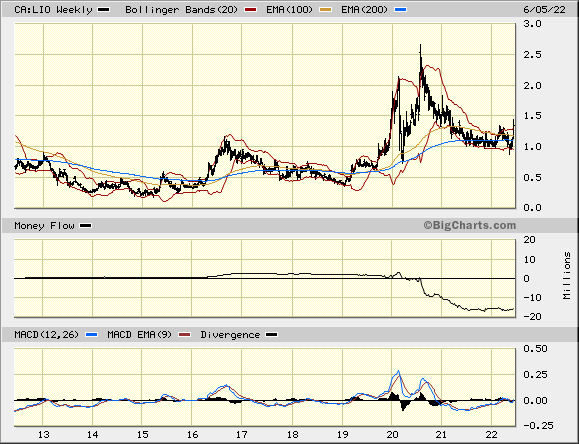Image resolution: width=579 pixels, height=444 pixels.
Task: Click the red Bollinger Bands legend swatch
Action: pos(251,10)
